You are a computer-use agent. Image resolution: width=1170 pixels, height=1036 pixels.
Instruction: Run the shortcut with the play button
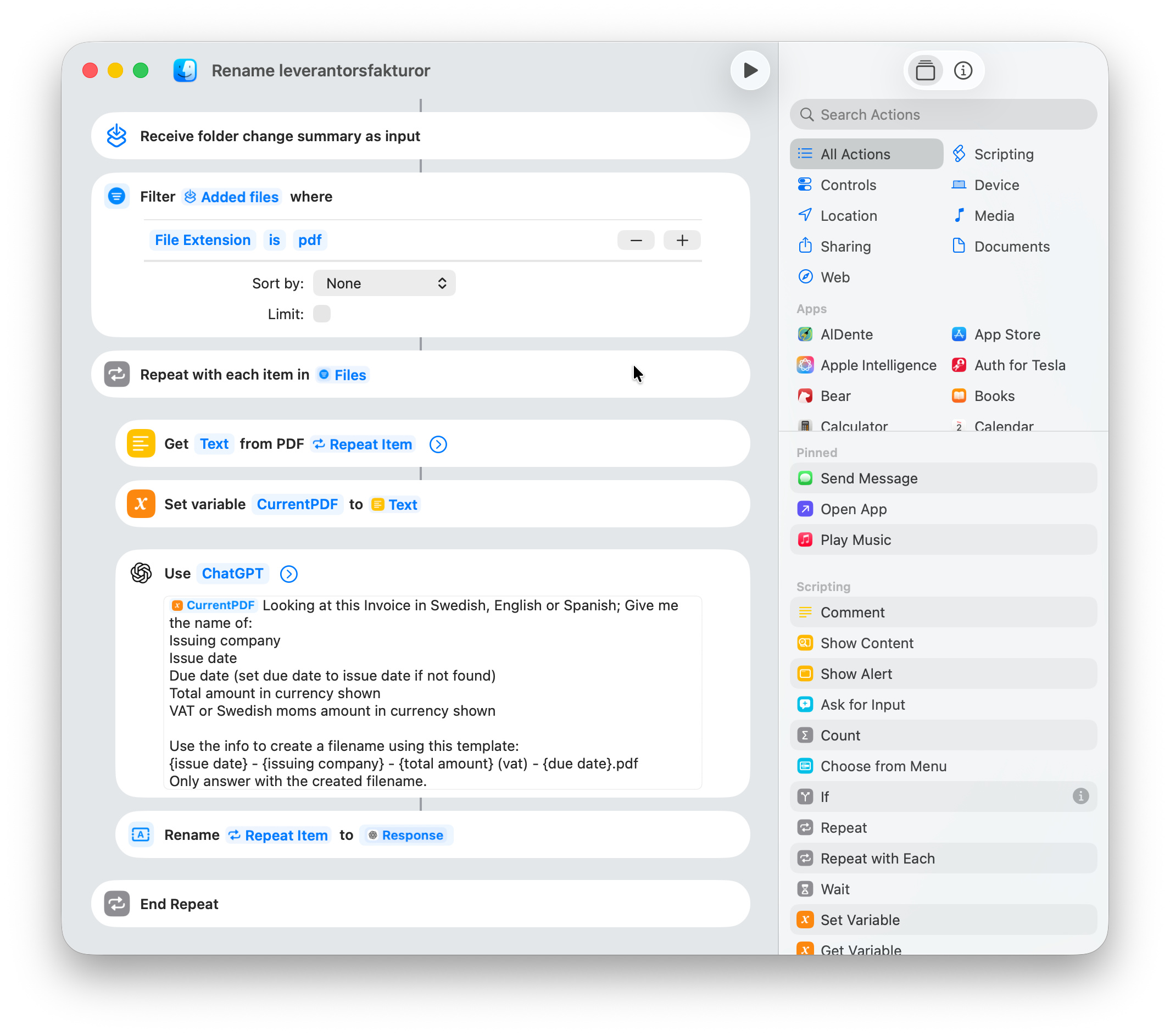click(x=749, y=70)
